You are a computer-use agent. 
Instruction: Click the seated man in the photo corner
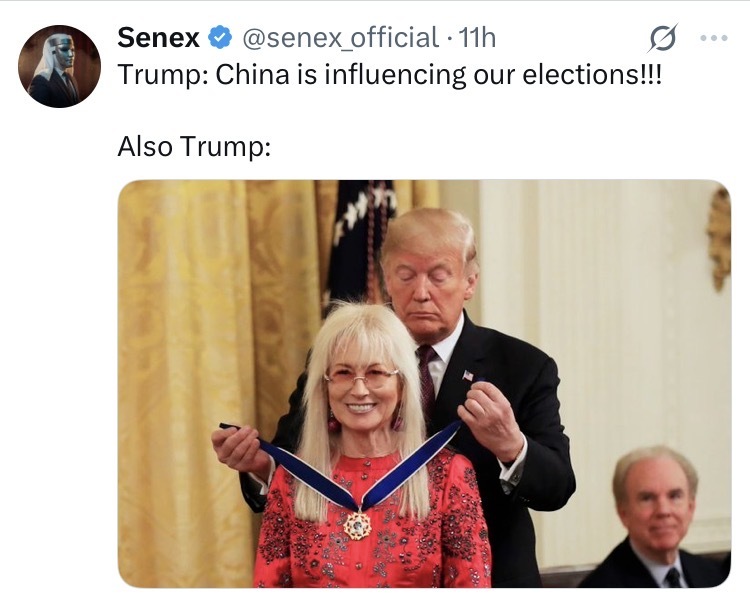pos(657,518)
